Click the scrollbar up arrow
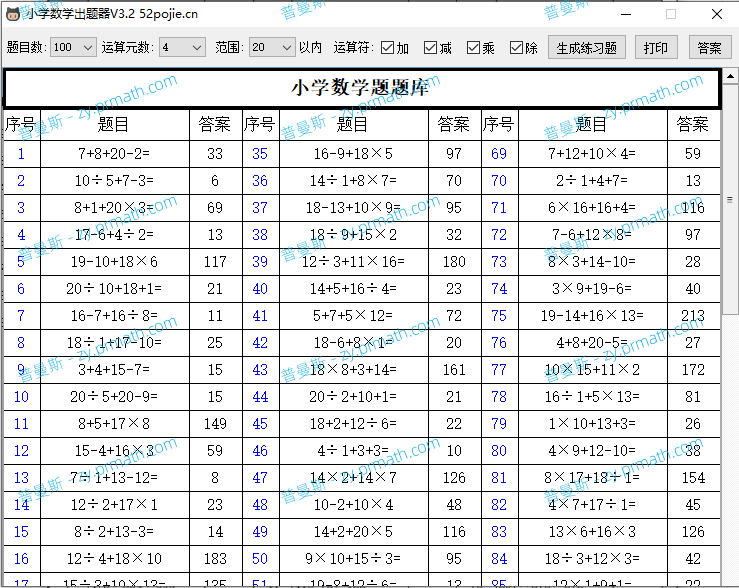The width and height of the screenshot is (739, 588). (x=730, y=76)
